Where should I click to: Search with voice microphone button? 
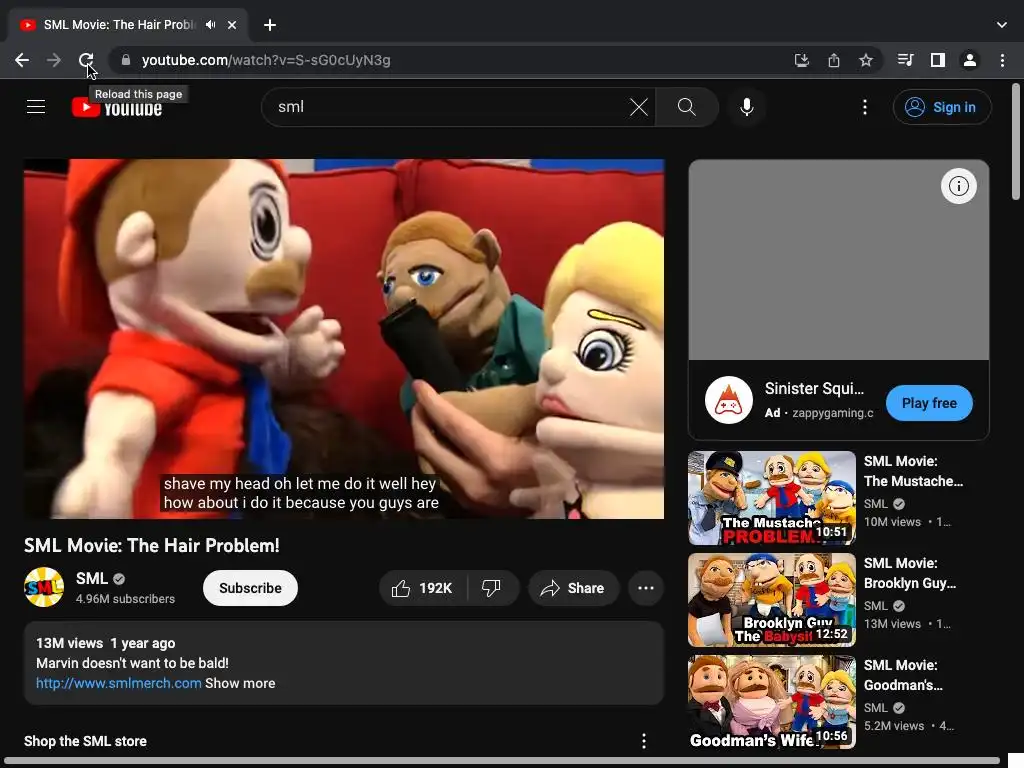pyautogui.click(x=746, y=106)
